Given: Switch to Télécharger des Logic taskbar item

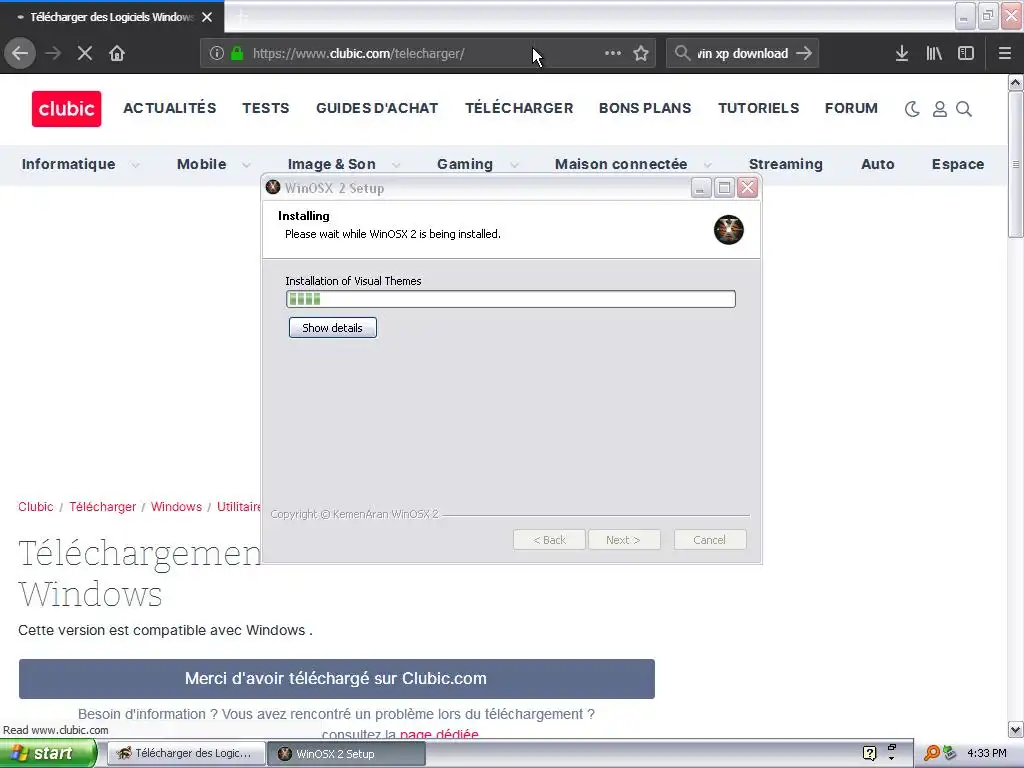Looking at the screenshot, I should pos(186,753).
